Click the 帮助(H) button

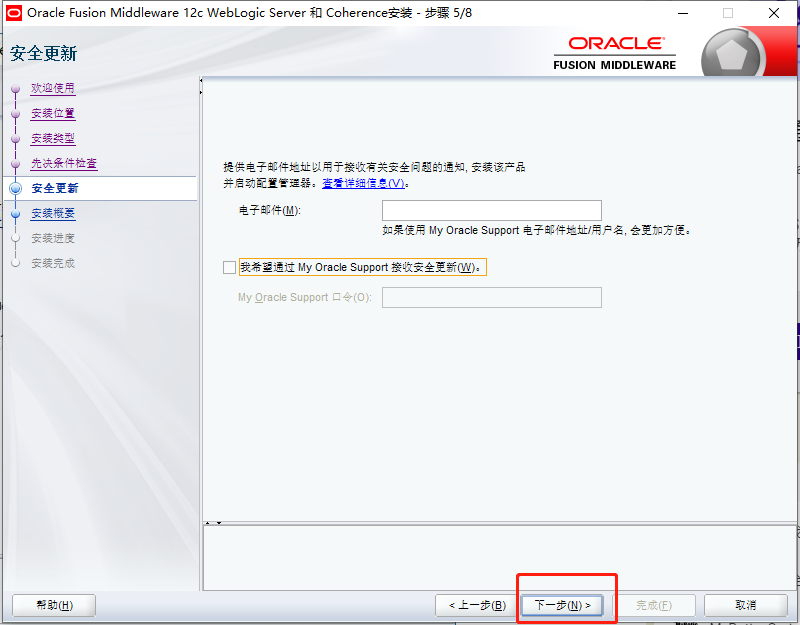pyautogui.click(x=54, y=605)
